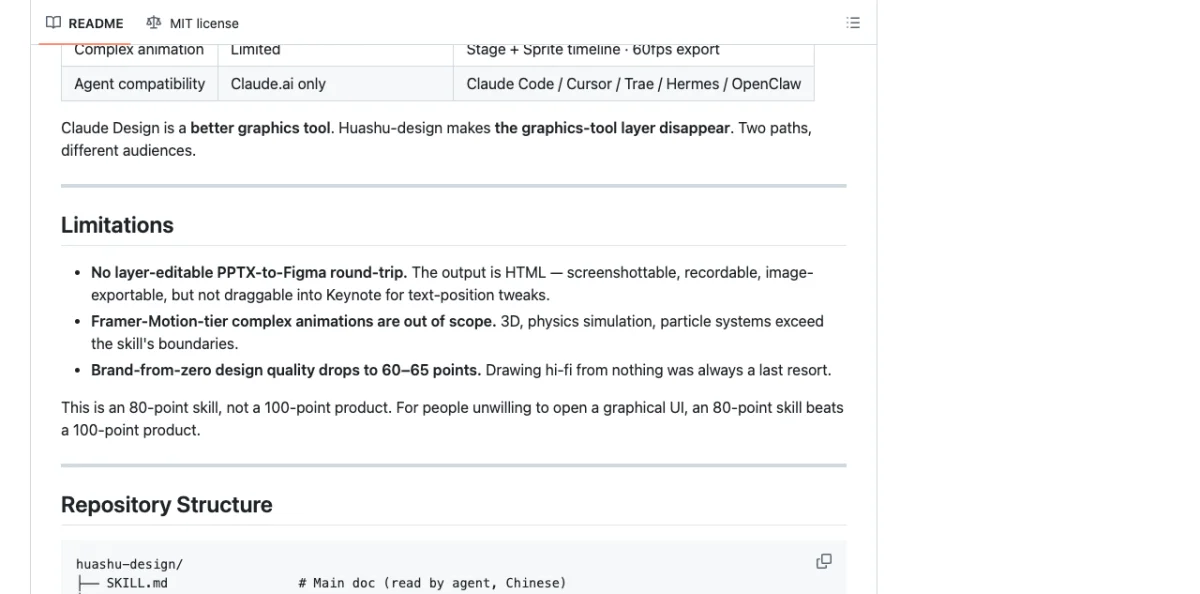Click '# Main doc (read by agent, Chinese)' comment
This screenshot has width=1200, height=594.
coord(432,583)
